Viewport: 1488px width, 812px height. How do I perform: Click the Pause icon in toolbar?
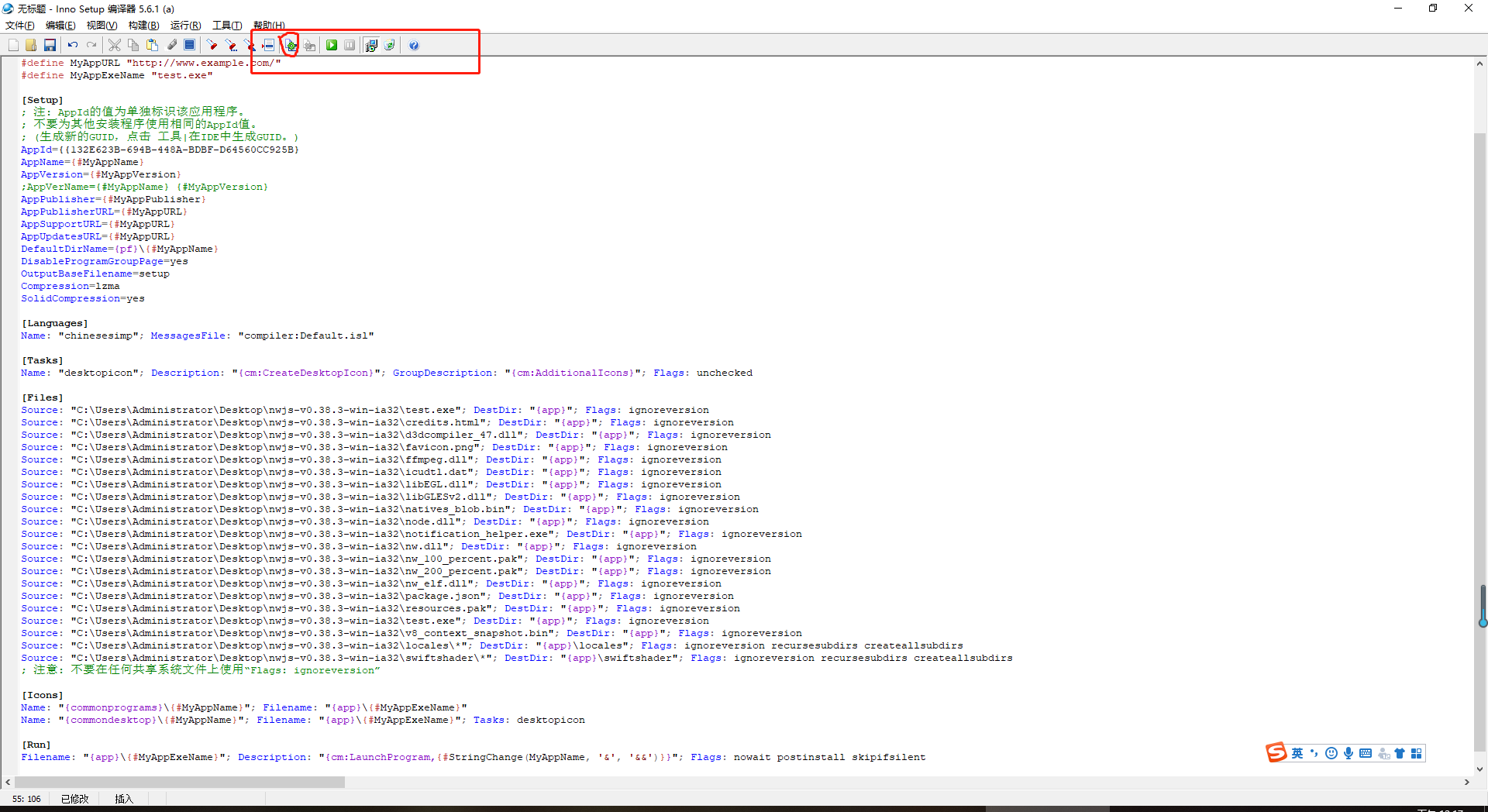click(350, 45)
